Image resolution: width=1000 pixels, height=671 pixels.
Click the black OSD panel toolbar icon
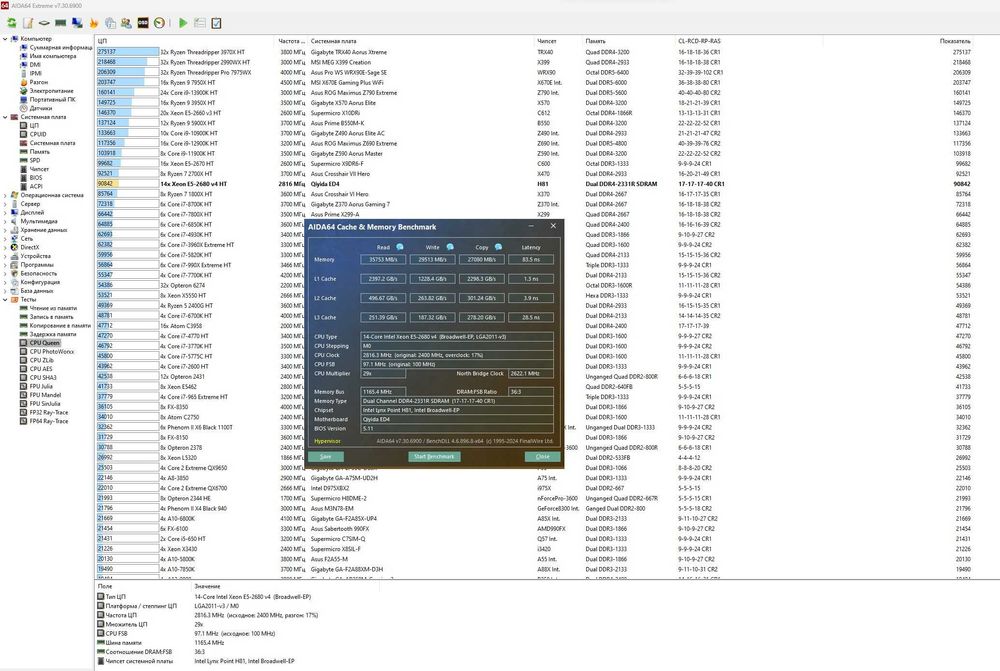tap(143, 23)
